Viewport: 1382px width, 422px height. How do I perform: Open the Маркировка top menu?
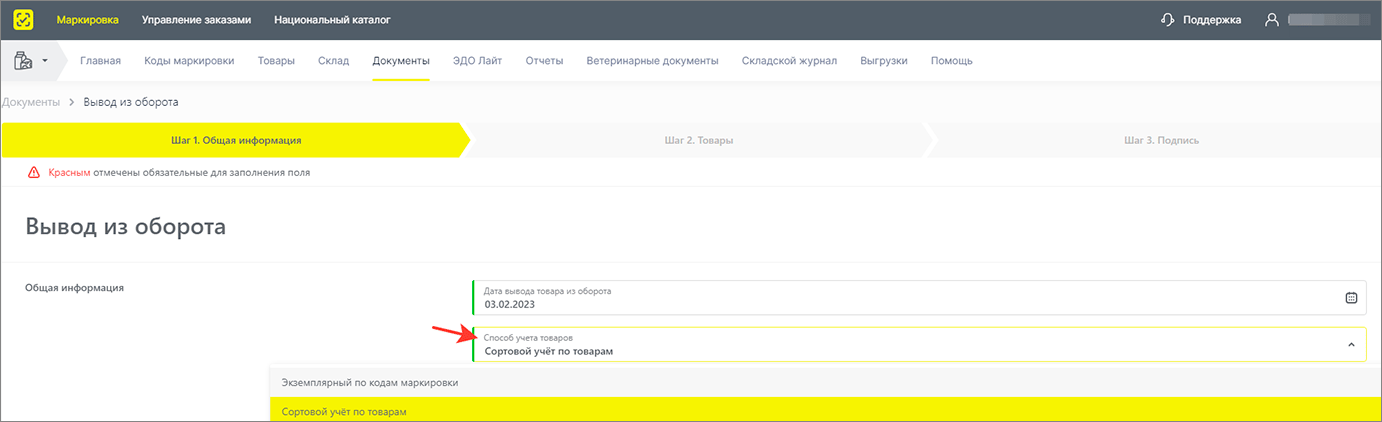[x=87, y=19]
